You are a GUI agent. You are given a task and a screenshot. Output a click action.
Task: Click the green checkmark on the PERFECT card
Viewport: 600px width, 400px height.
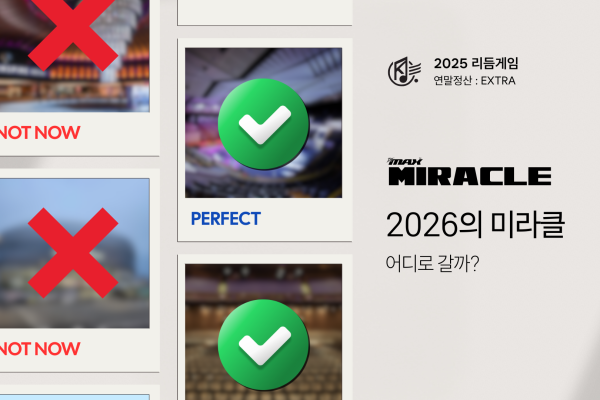point(263,124)
